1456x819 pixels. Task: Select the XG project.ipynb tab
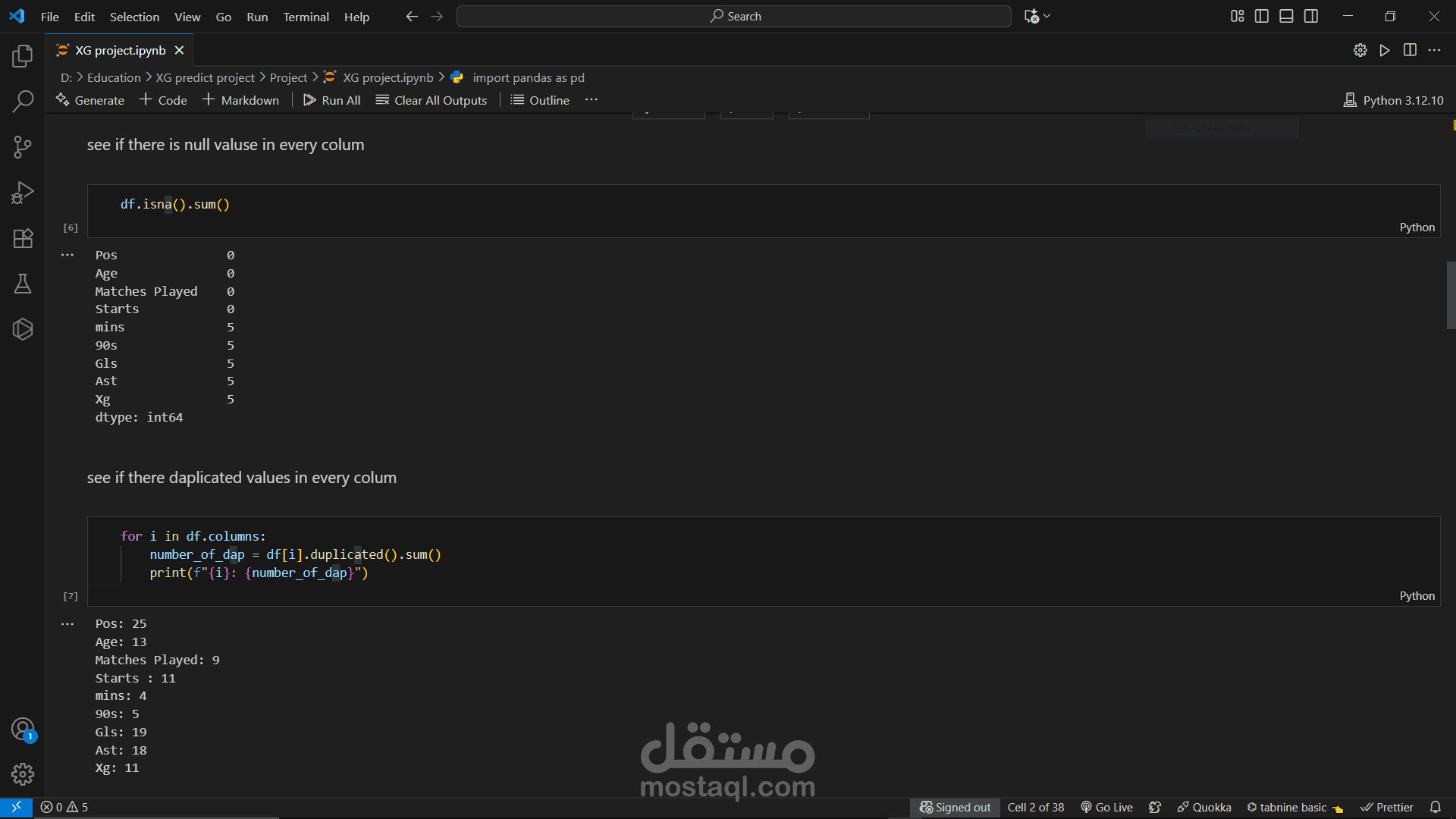(120, 50)
